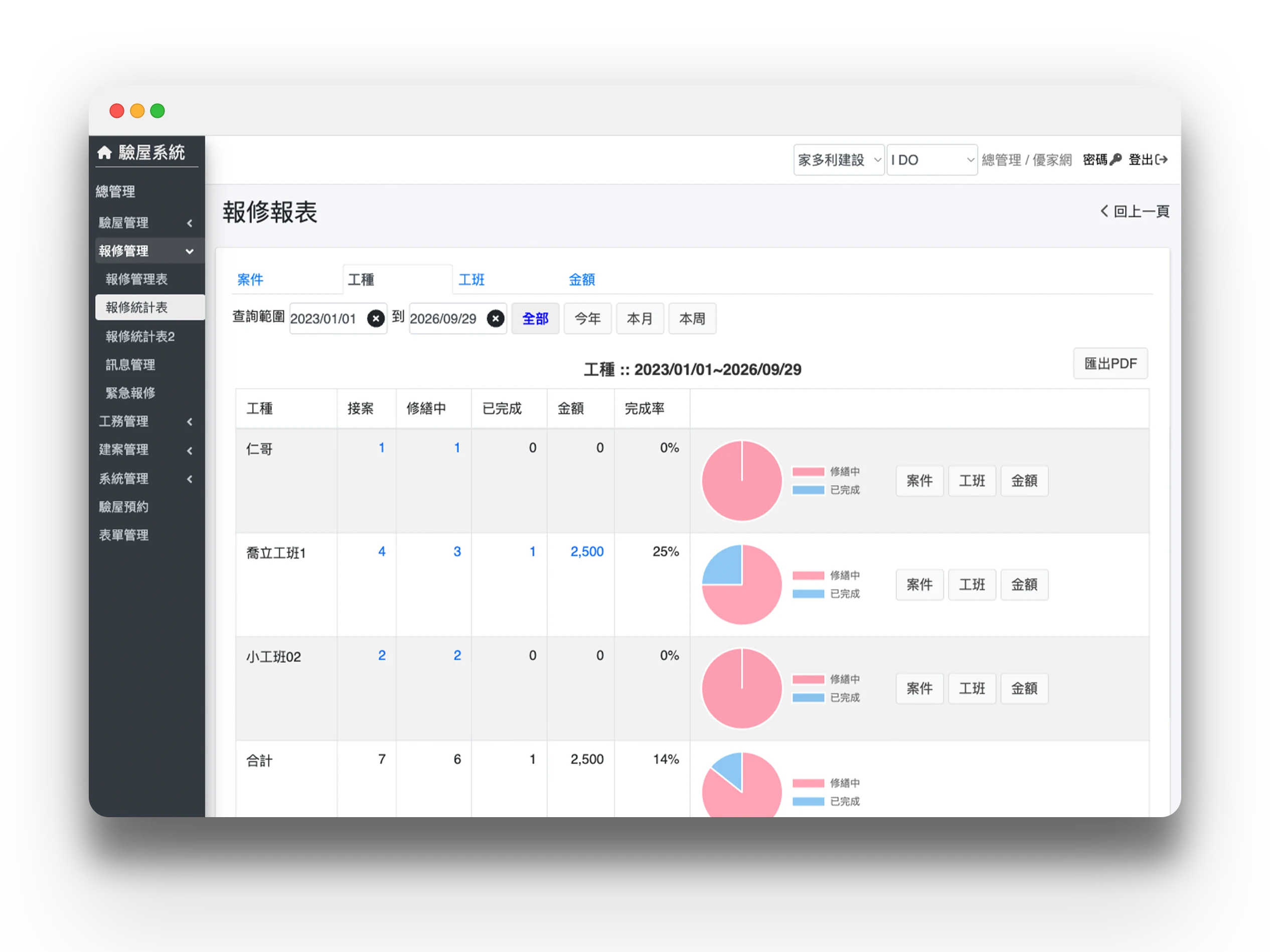Toggle 已完成 legend in 喬立工班1 row chart
Image resolution: width=1270 pixels, height=952 pixels.
[x=826, y=594]
